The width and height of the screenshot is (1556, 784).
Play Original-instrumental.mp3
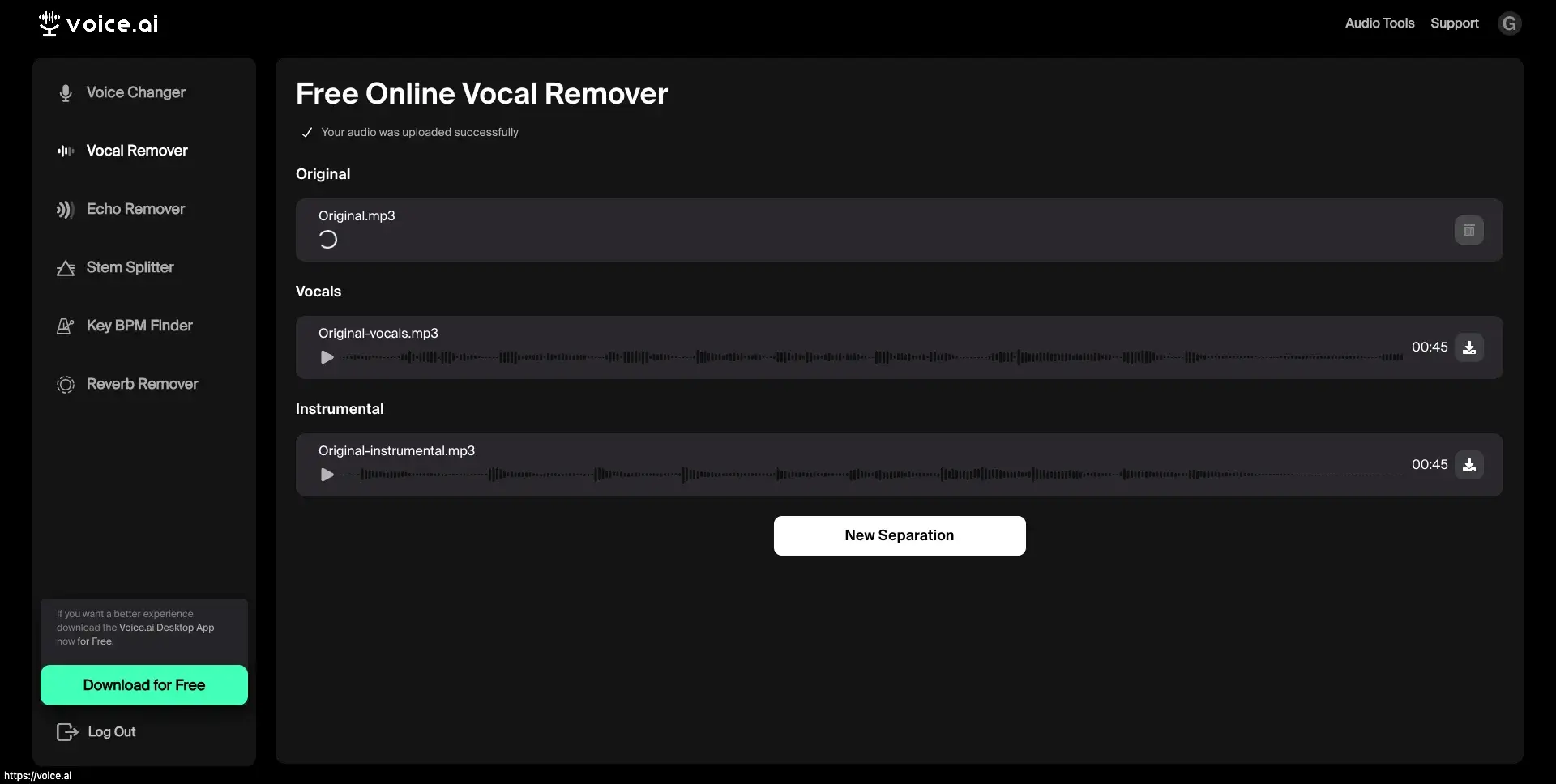pyautogui.click(x=327, y=475)
